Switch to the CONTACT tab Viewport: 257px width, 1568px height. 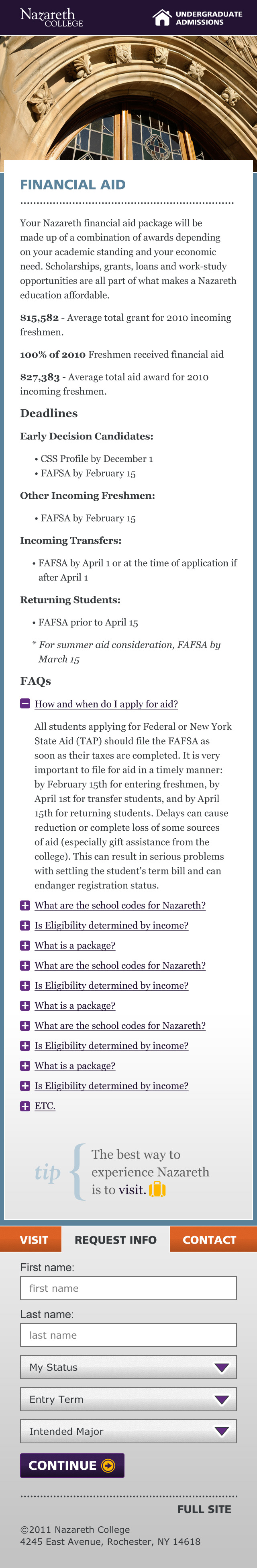tap(209, 1240)
